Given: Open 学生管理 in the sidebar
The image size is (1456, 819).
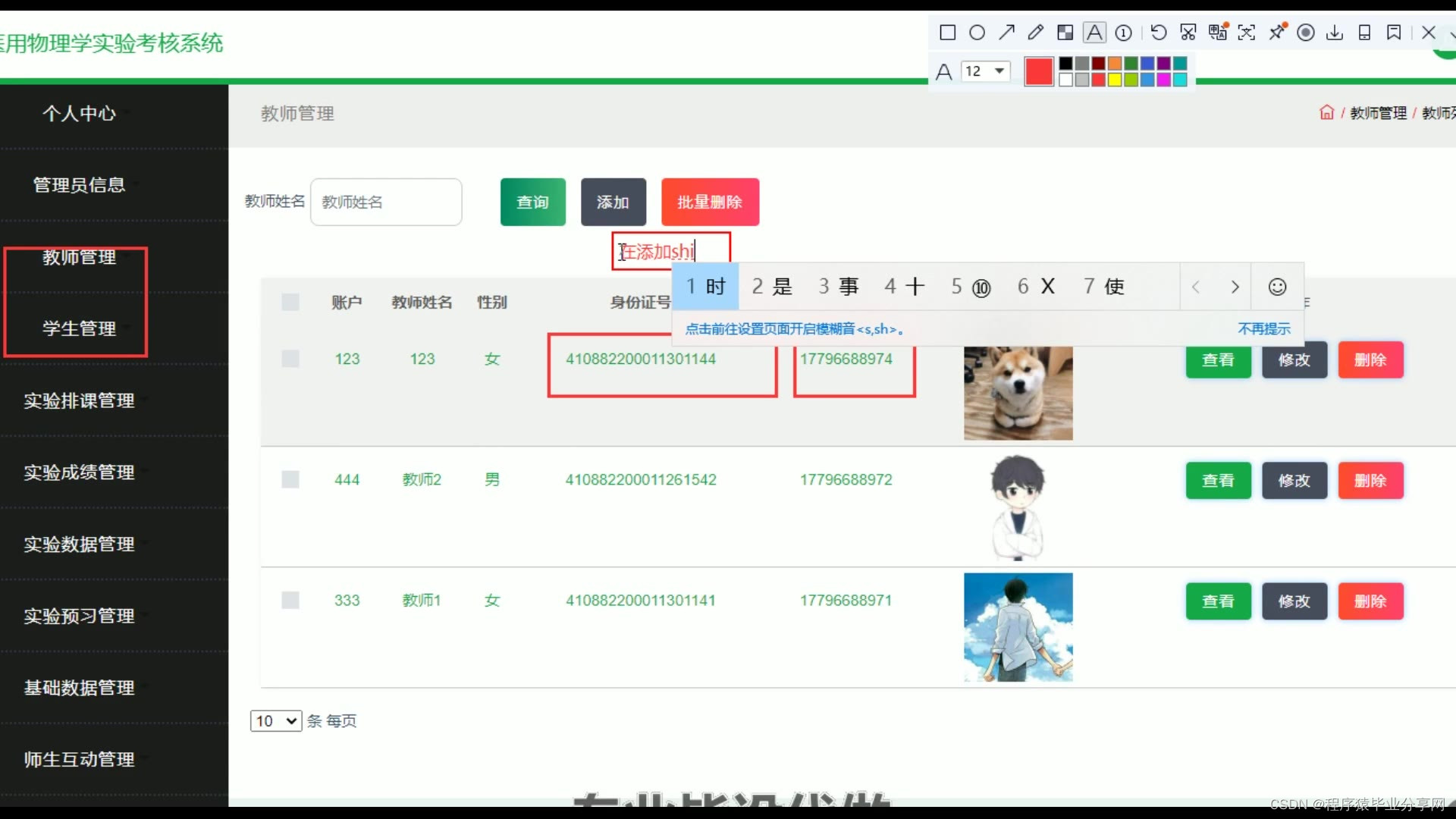Looking at the screenshot, I should [x=79, y=328].
